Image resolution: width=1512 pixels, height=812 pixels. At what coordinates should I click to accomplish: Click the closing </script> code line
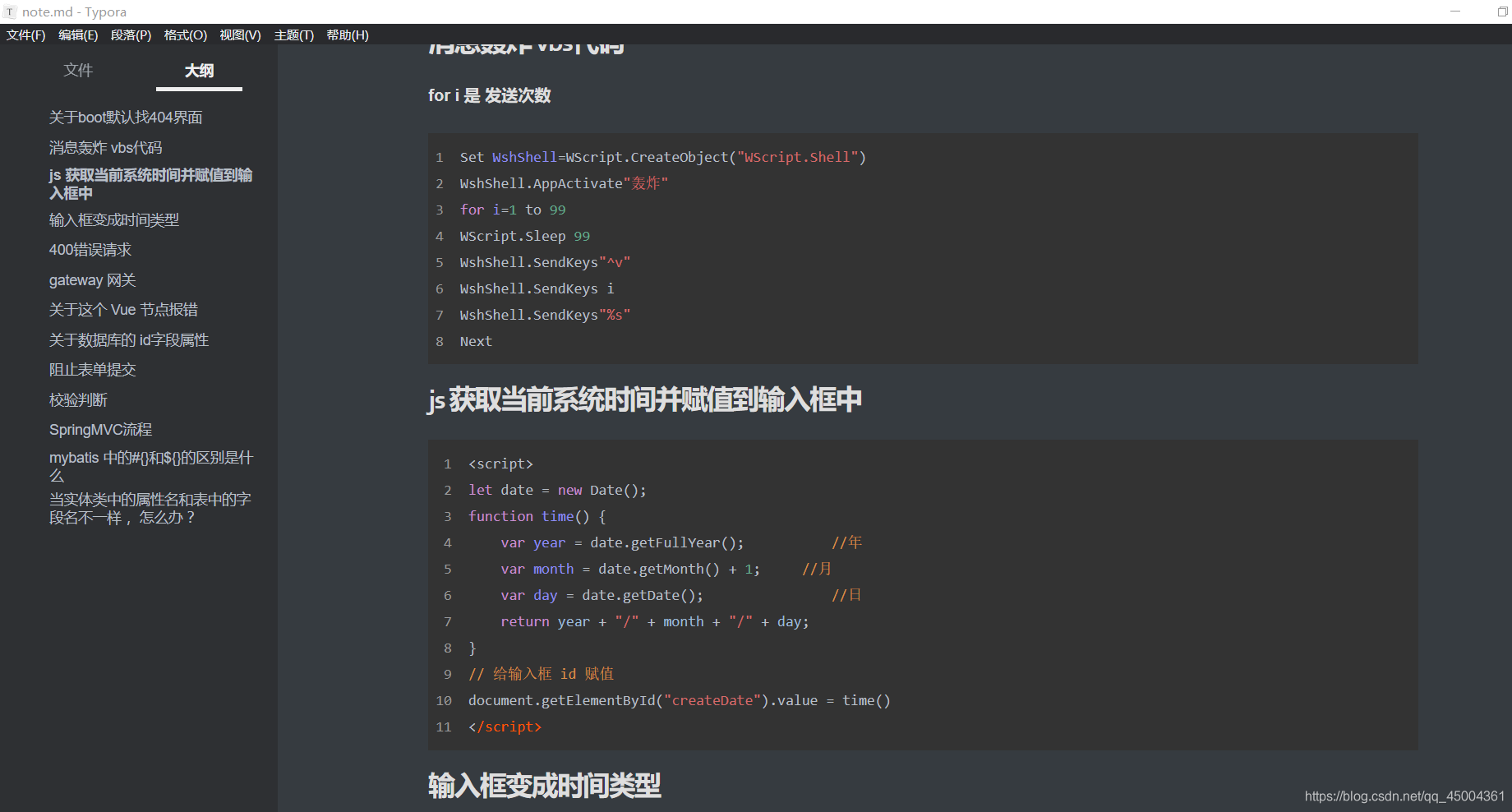pyautogui.click(x=505, y=727)
